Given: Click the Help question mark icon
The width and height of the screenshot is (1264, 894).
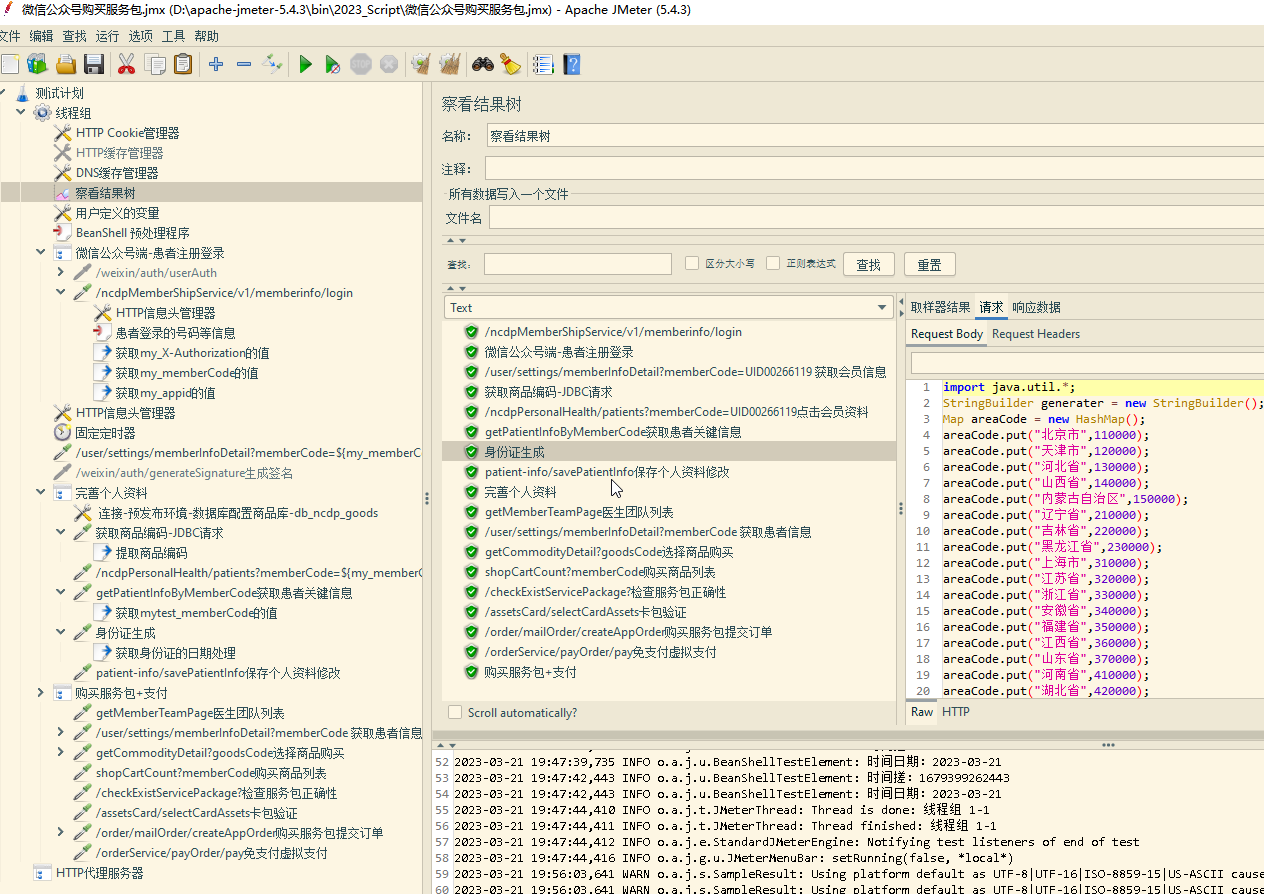Looking at the screenshot, I should pyautogui.click(x=572, y=65).
